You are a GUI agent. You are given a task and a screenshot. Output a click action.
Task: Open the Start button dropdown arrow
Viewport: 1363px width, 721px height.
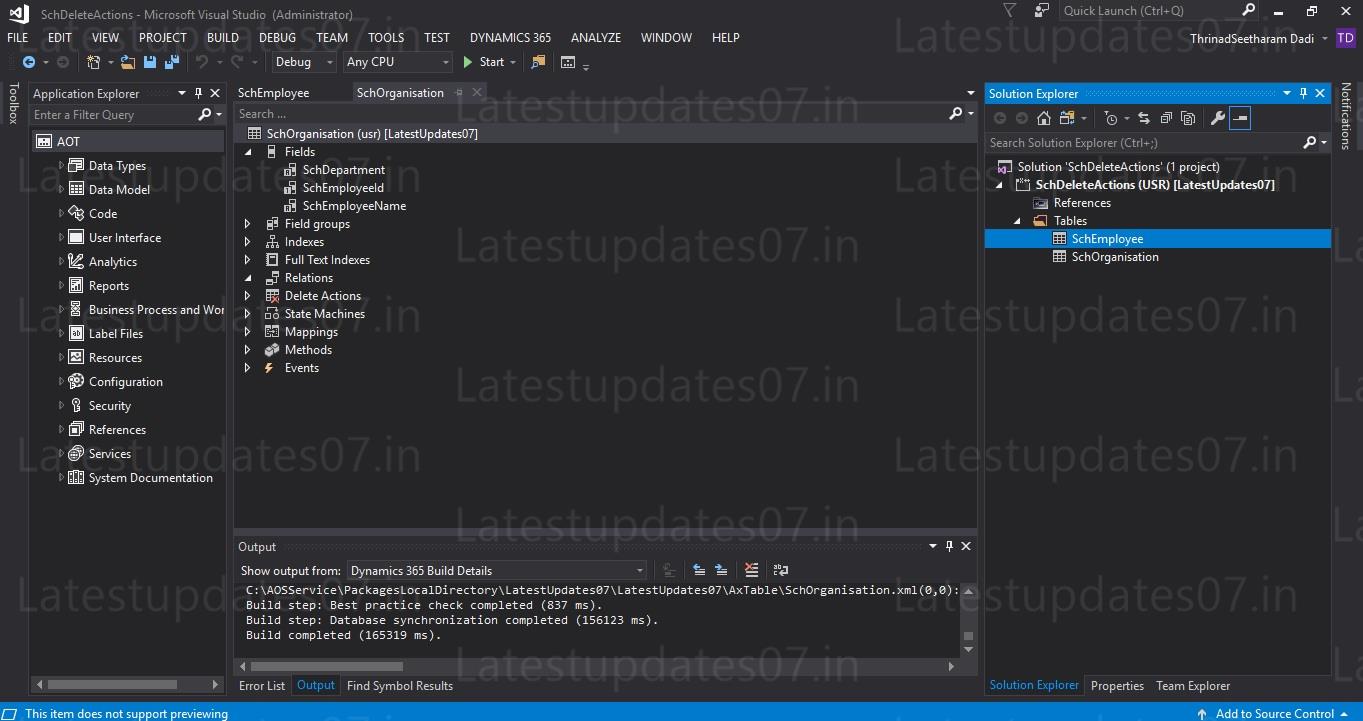[513, 62]
